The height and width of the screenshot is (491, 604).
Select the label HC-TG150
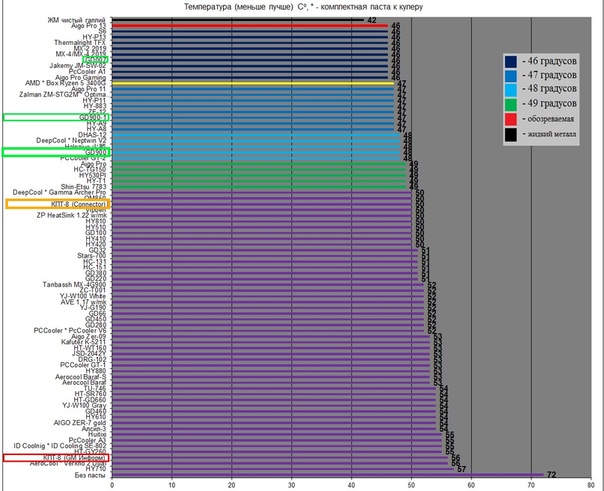[x=89, y=169]
